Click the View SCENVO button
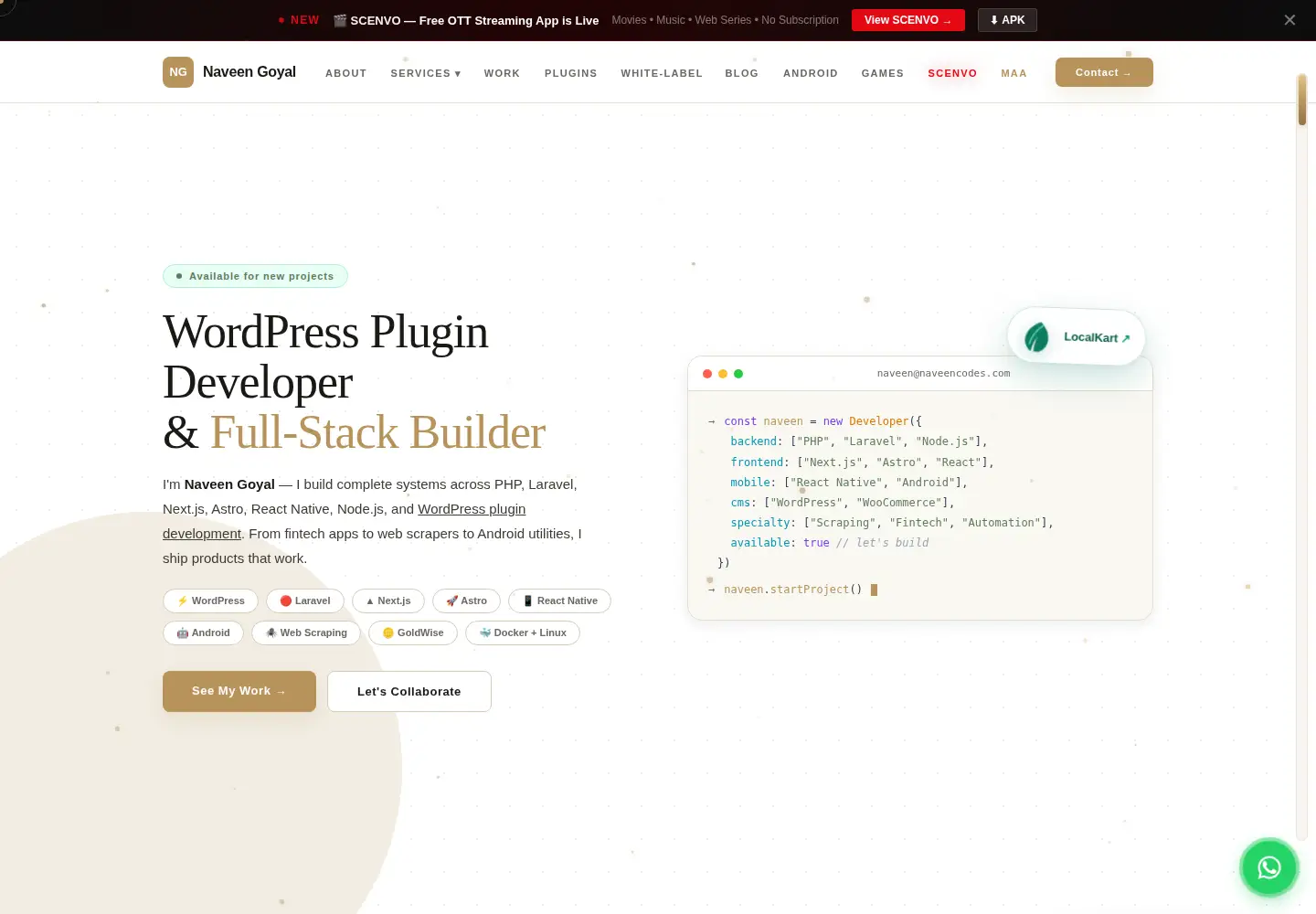Screen dimensions: 1316x914 pos(908,20)
